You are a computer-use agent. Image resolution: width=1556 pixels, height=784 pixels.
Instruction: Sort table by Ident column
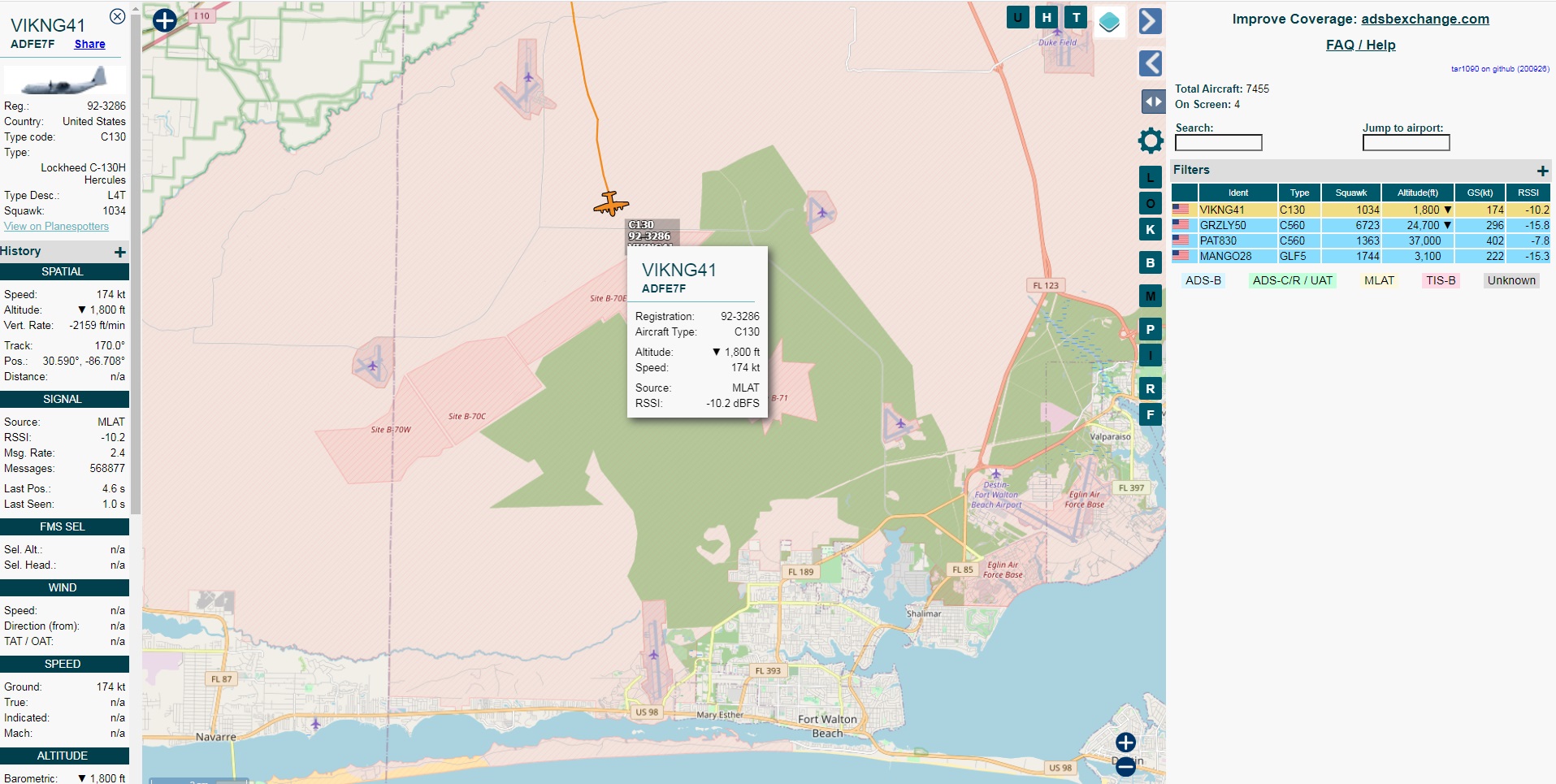click(x=1238, y=193)
